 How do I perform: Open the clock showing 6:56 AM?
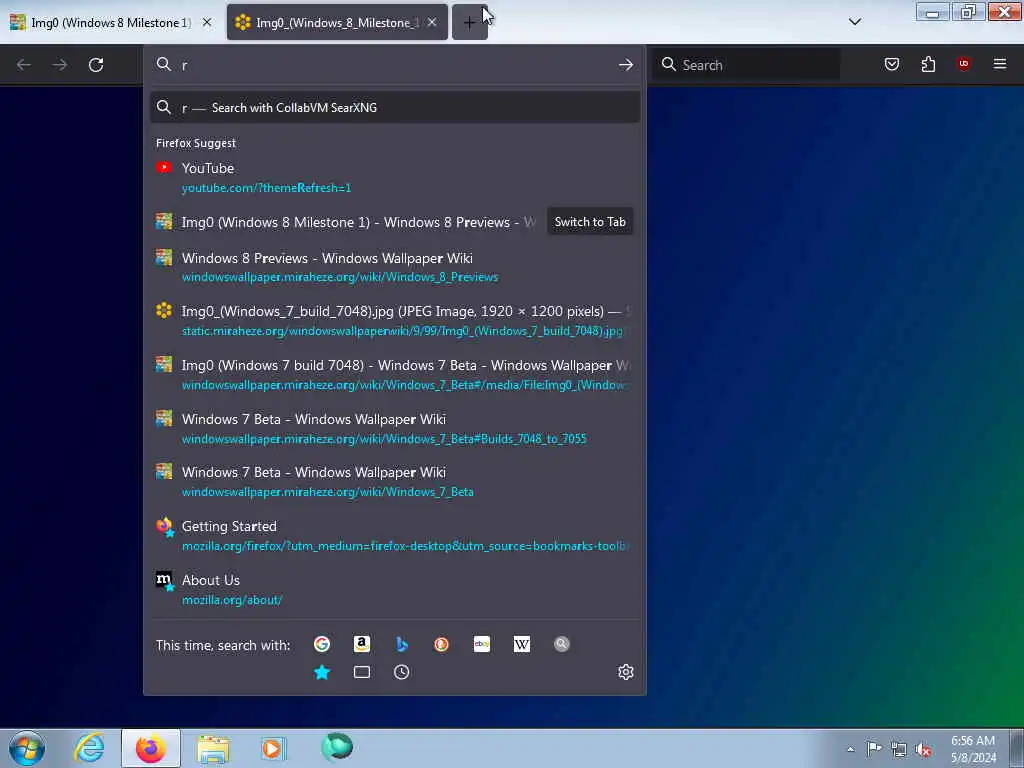pyautogui.click(x=973, y=749)
